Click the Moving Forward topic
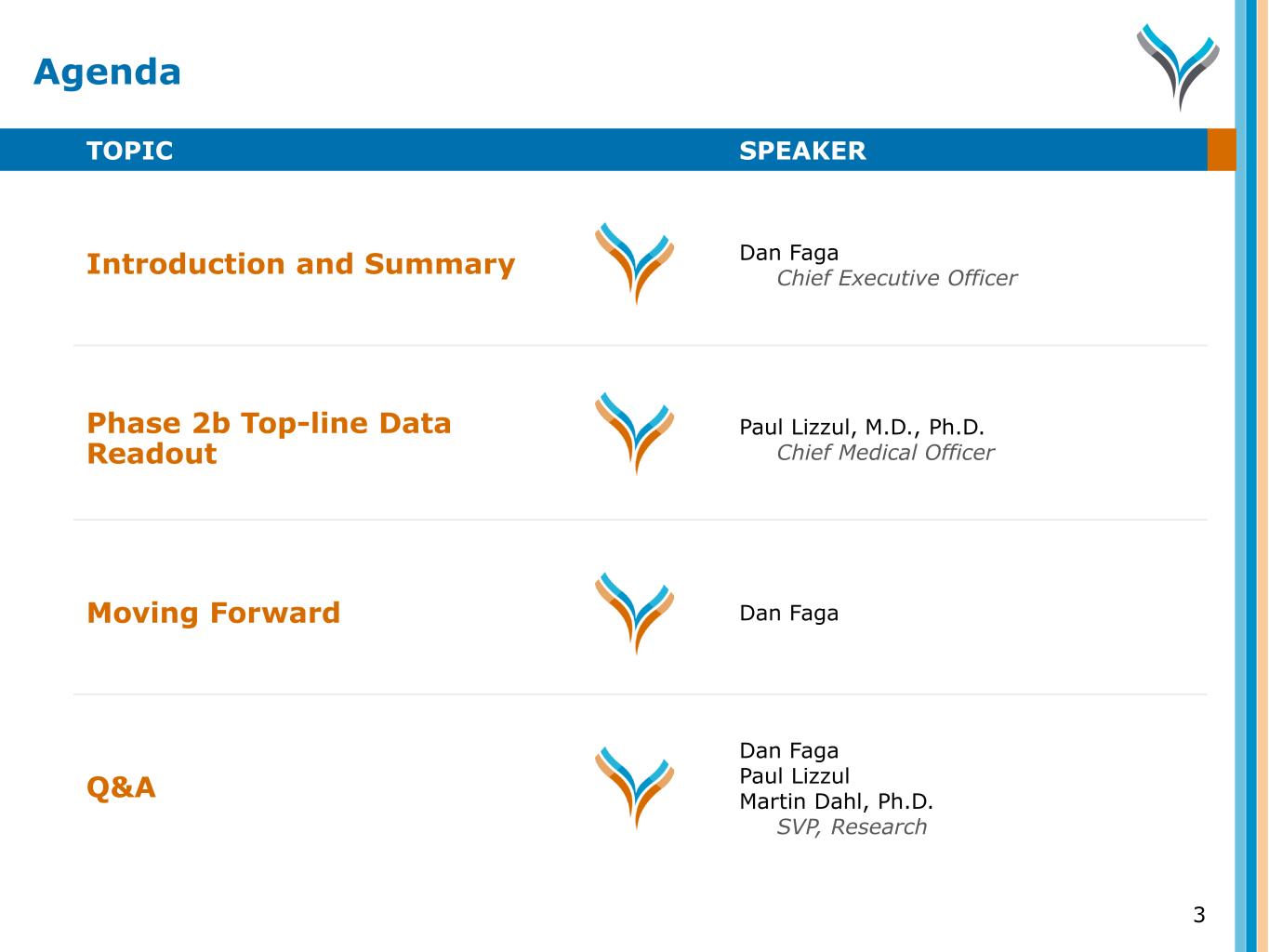 [213, 613]
